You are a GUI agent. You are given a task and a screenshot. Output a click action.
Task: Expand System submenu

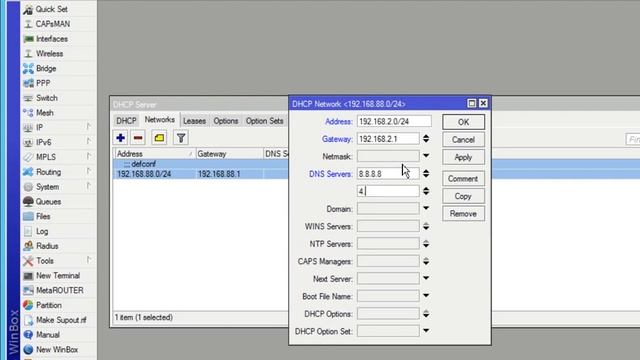(x=89, y=186)
